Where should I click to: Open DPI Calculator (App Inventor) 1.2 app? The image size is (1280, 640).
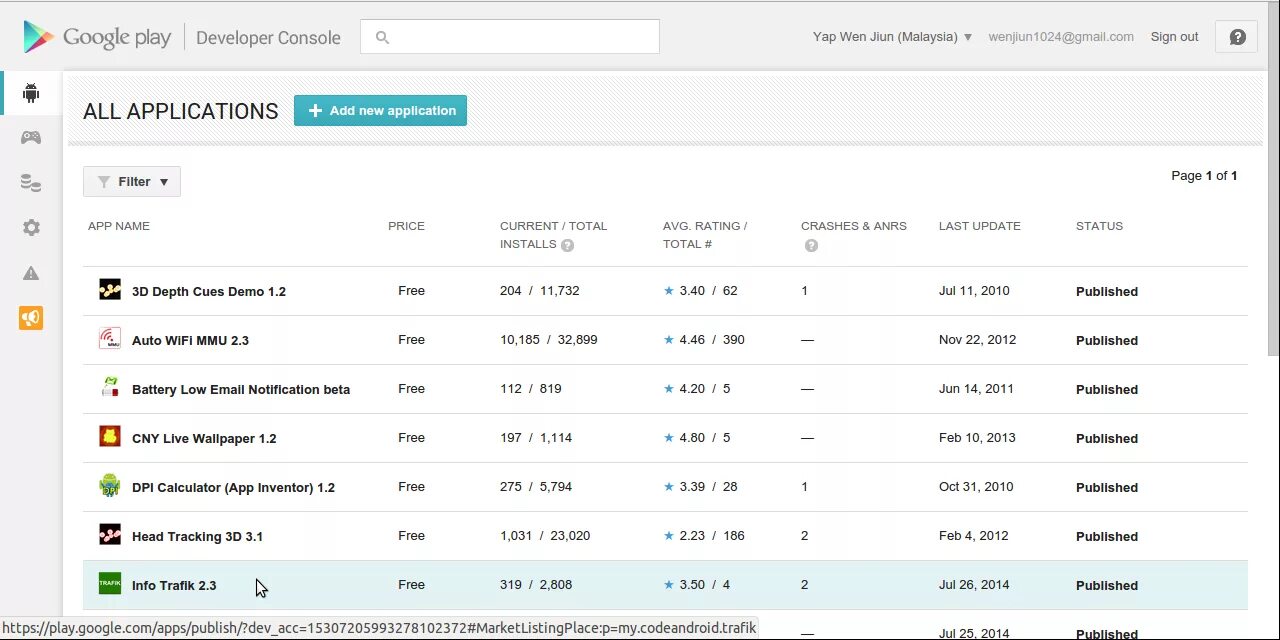point(233,487)
